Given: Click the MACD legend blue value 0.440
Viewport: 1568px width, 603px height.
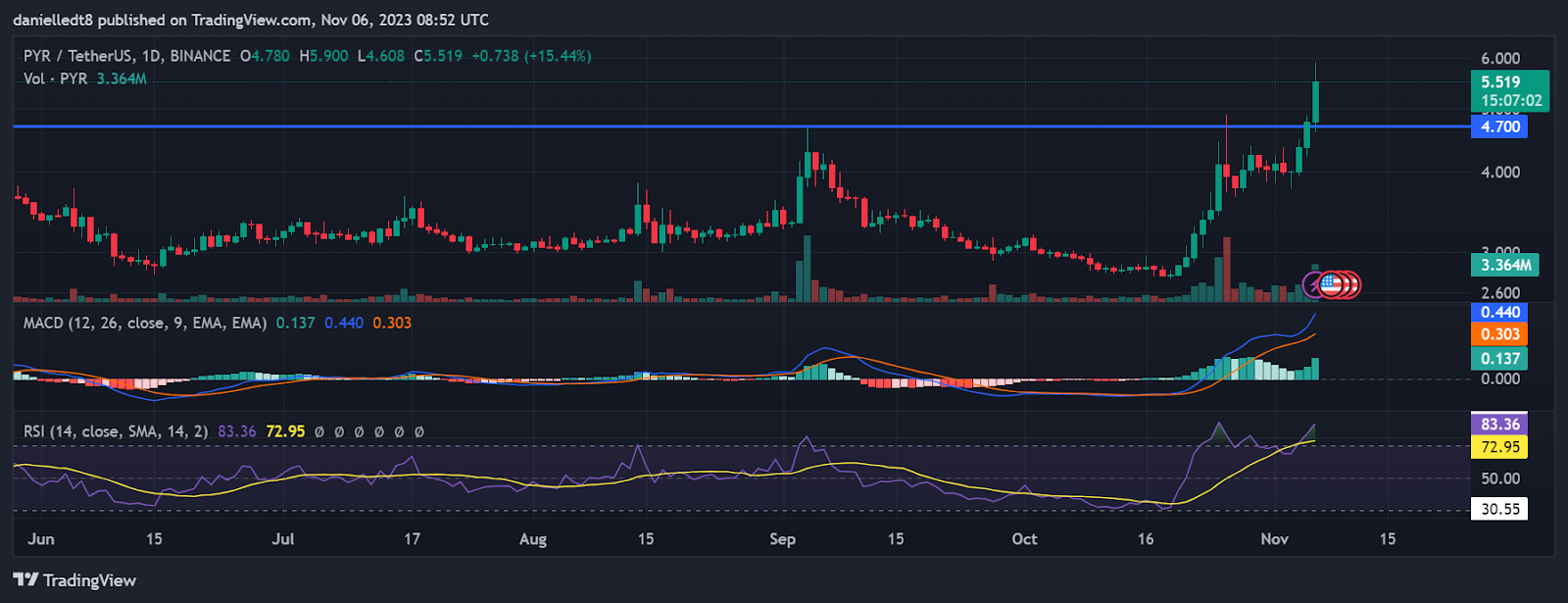Looking at the screenshot, I should (x=344, y=323).
